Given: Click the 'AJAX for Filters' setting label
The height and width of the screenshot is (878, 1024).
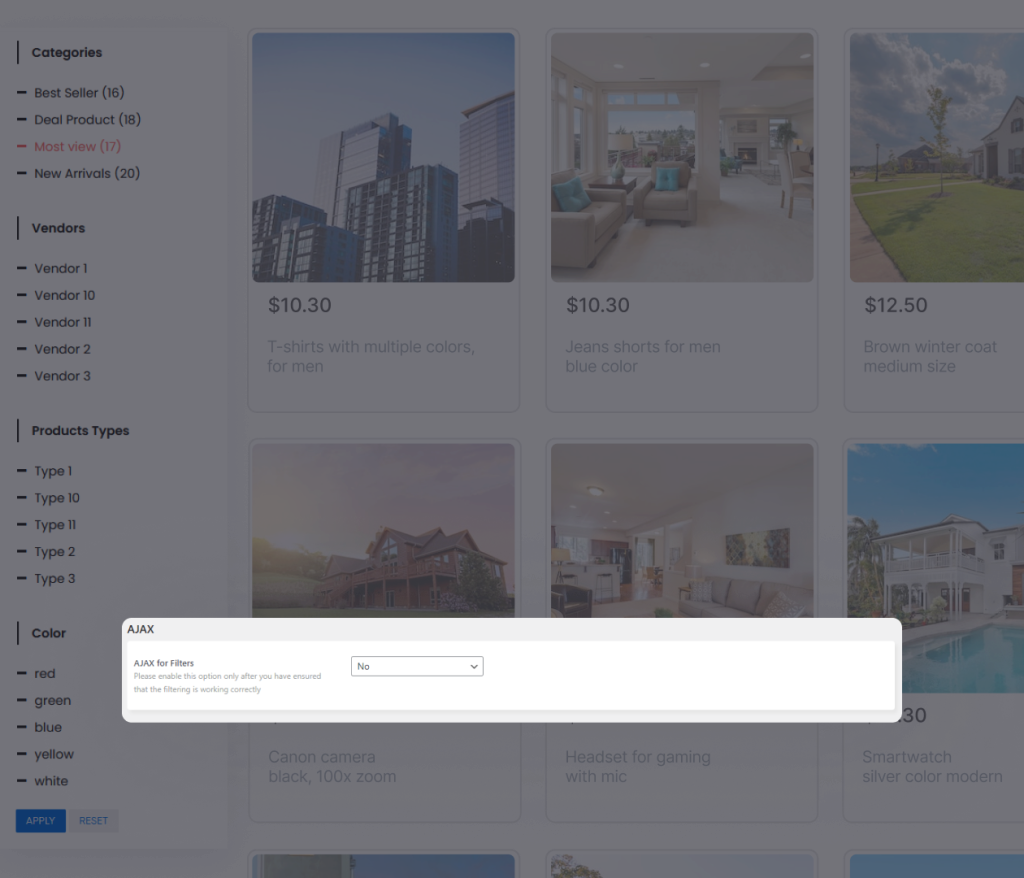Looking at the screenshot, I should tap(164, 663).
